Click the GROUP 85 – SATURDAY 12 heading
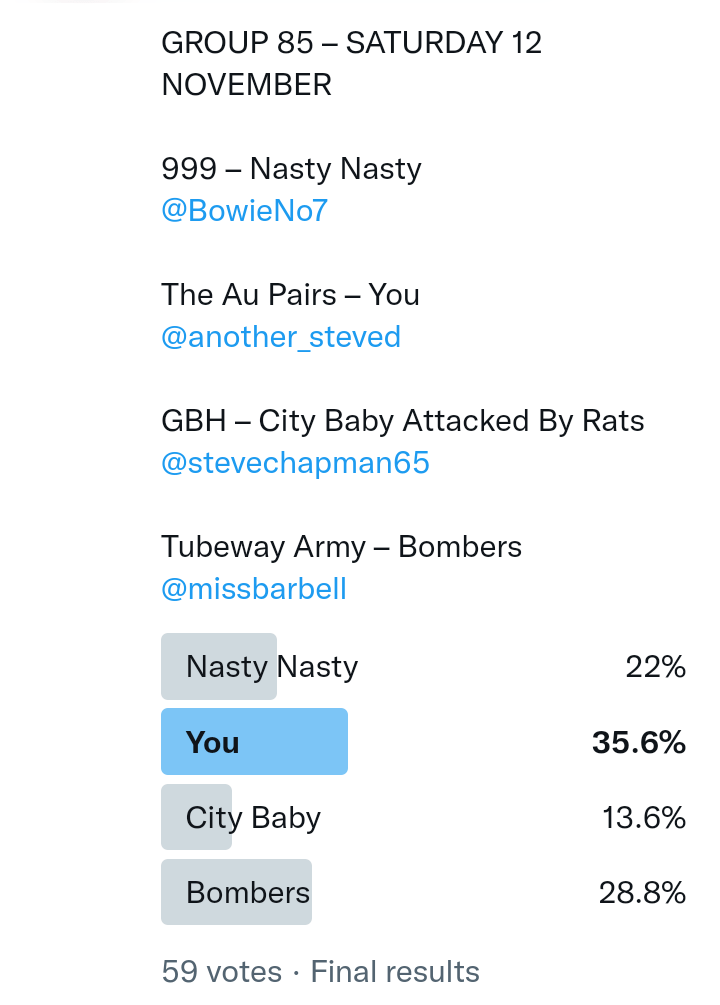This screenshot has width=720, height=1005. tap(351, 43)
